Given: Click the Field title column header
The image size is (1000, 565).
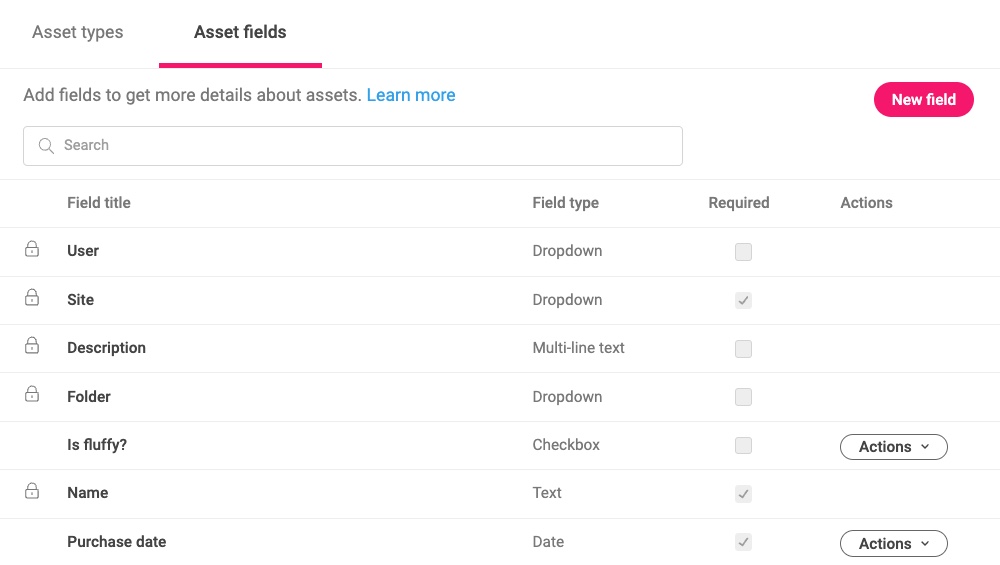Looking at the screenshot, I should pyautogui.click(x=99, y=203).
